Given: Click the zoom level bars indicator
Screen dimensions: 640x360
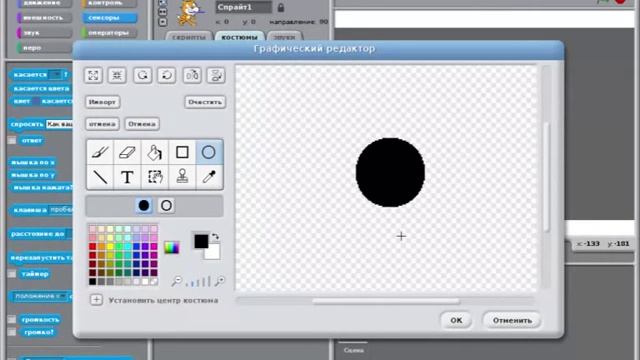Looking at the screenshot, I should pos(198,281).
